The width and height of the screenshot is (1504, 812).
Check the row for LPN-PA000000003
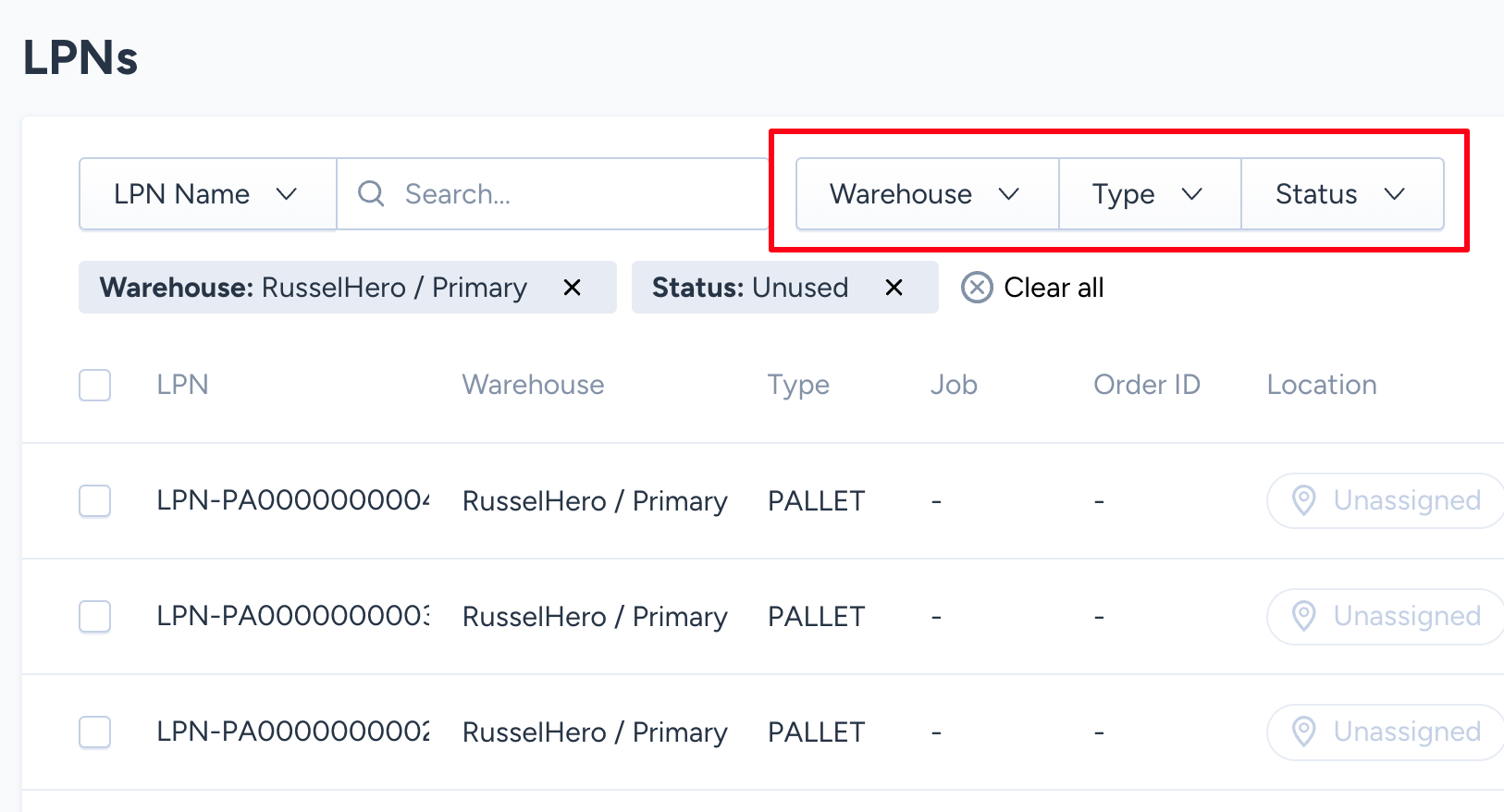point(95,616)
